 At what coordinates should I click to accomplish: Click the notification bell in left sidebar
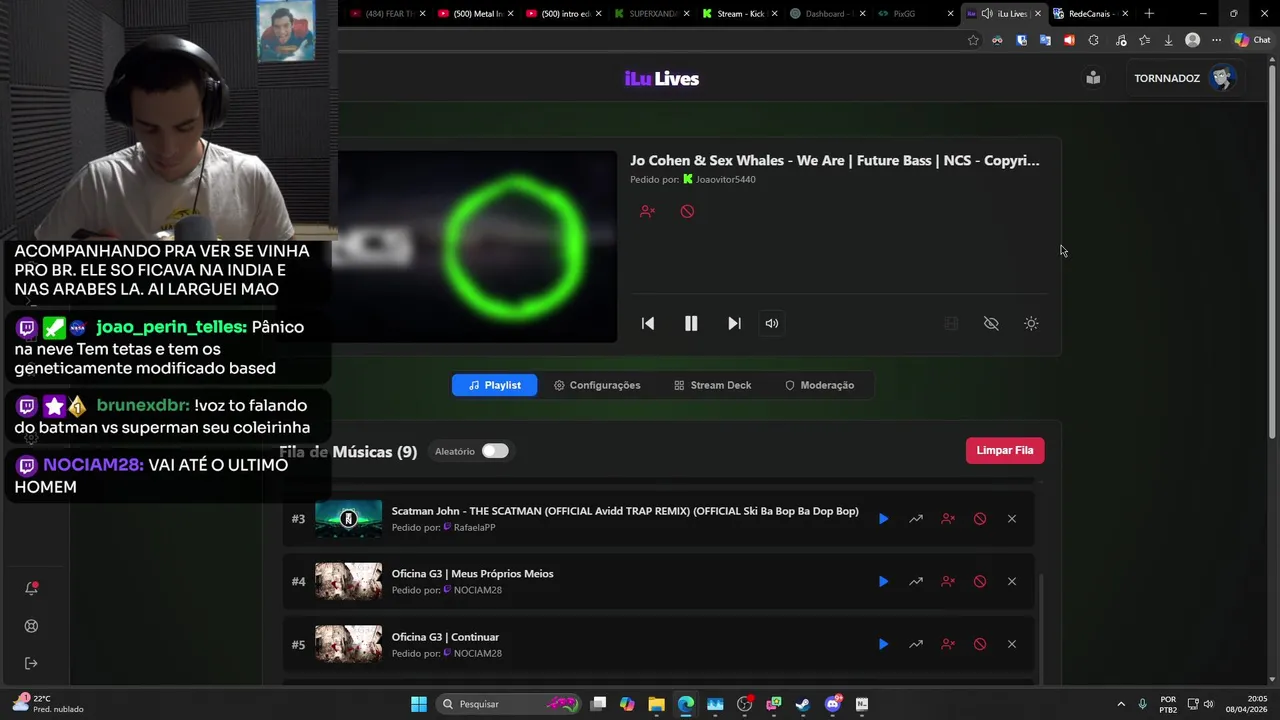[31, 588]
